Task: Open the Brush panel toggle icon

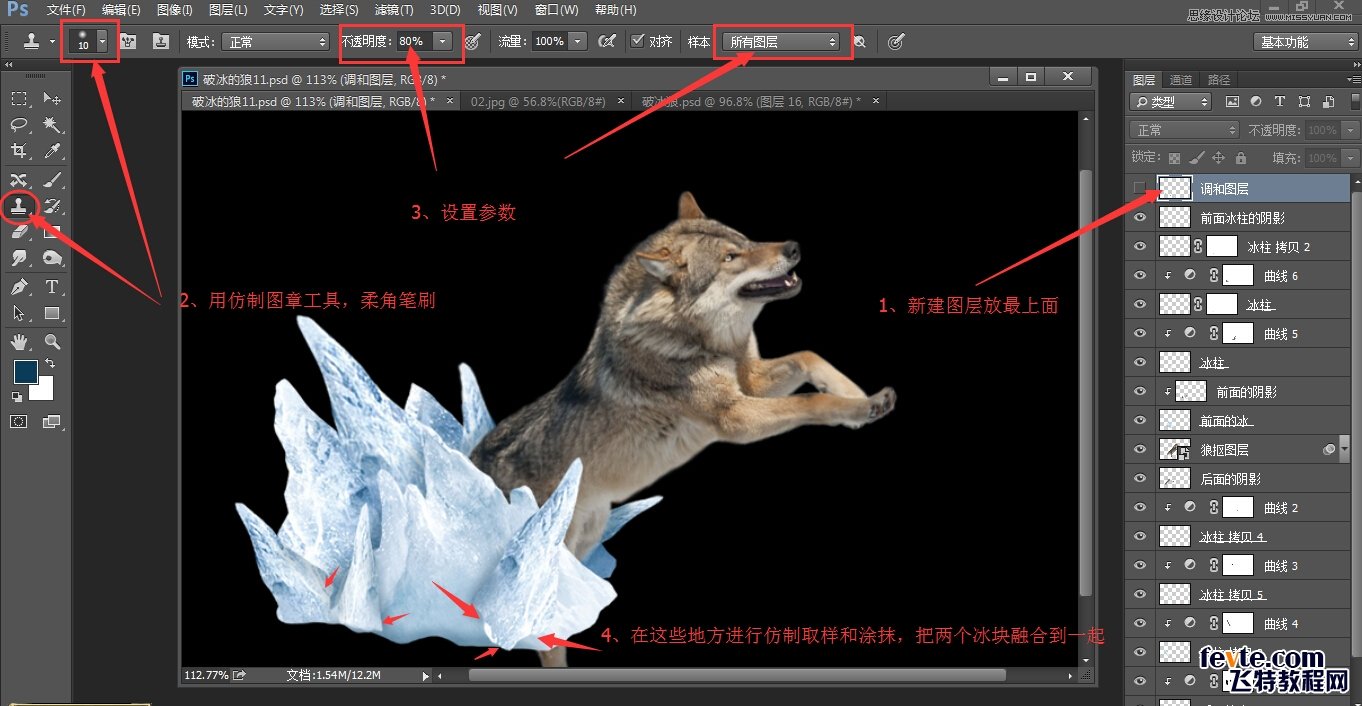Action: click(x=127, y=42)
